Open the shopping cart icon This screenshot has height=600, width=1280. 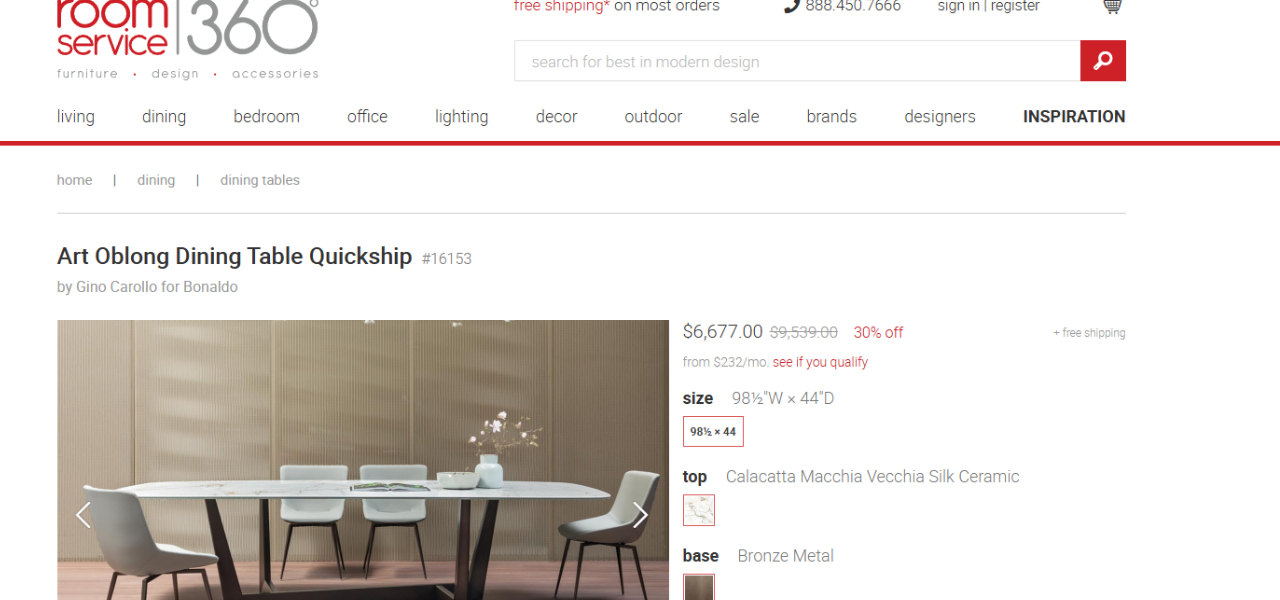point(1112,6)
